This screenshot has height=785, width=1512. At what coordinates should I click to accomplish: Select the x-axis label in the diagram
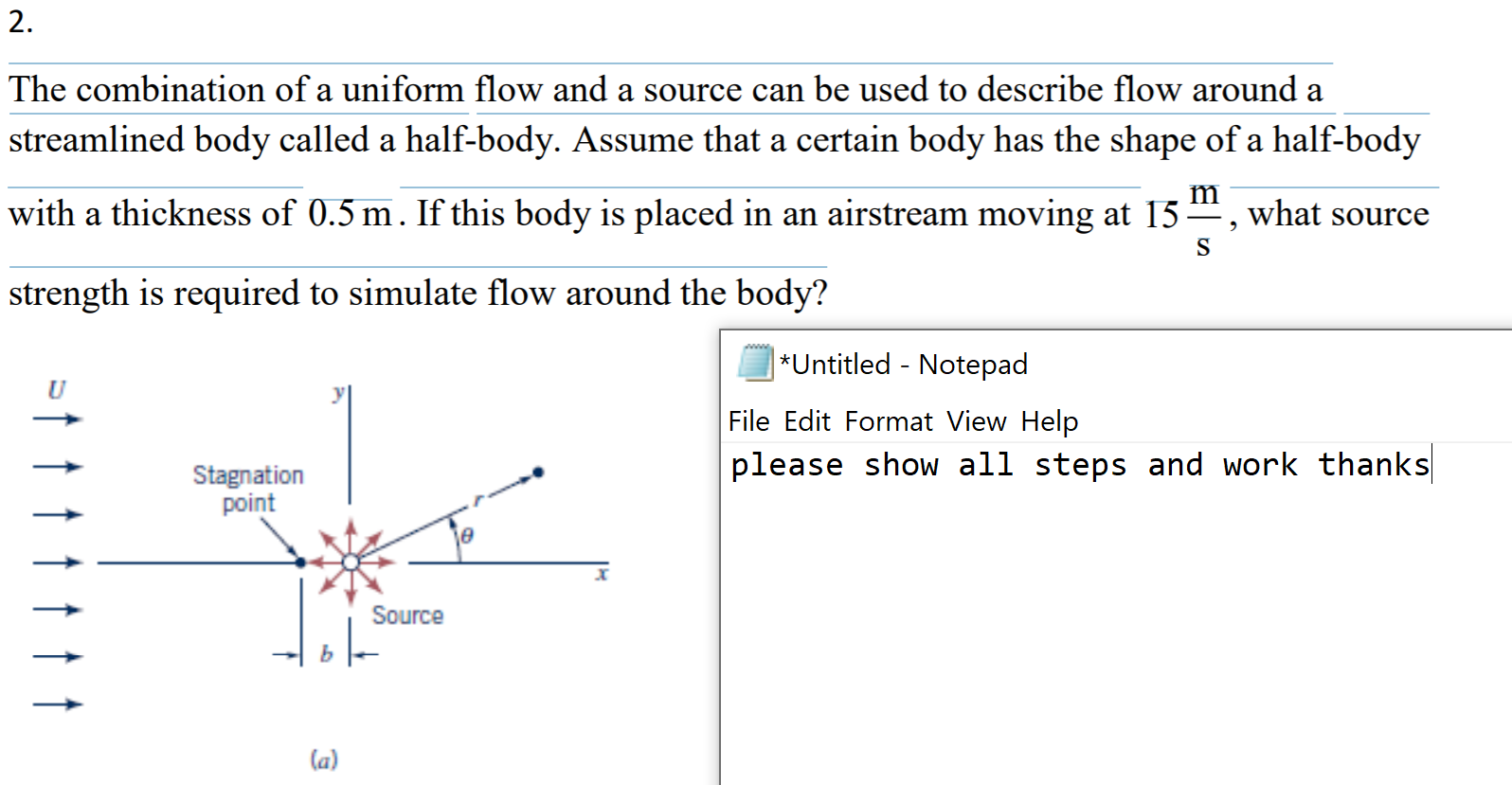[601, 574]
